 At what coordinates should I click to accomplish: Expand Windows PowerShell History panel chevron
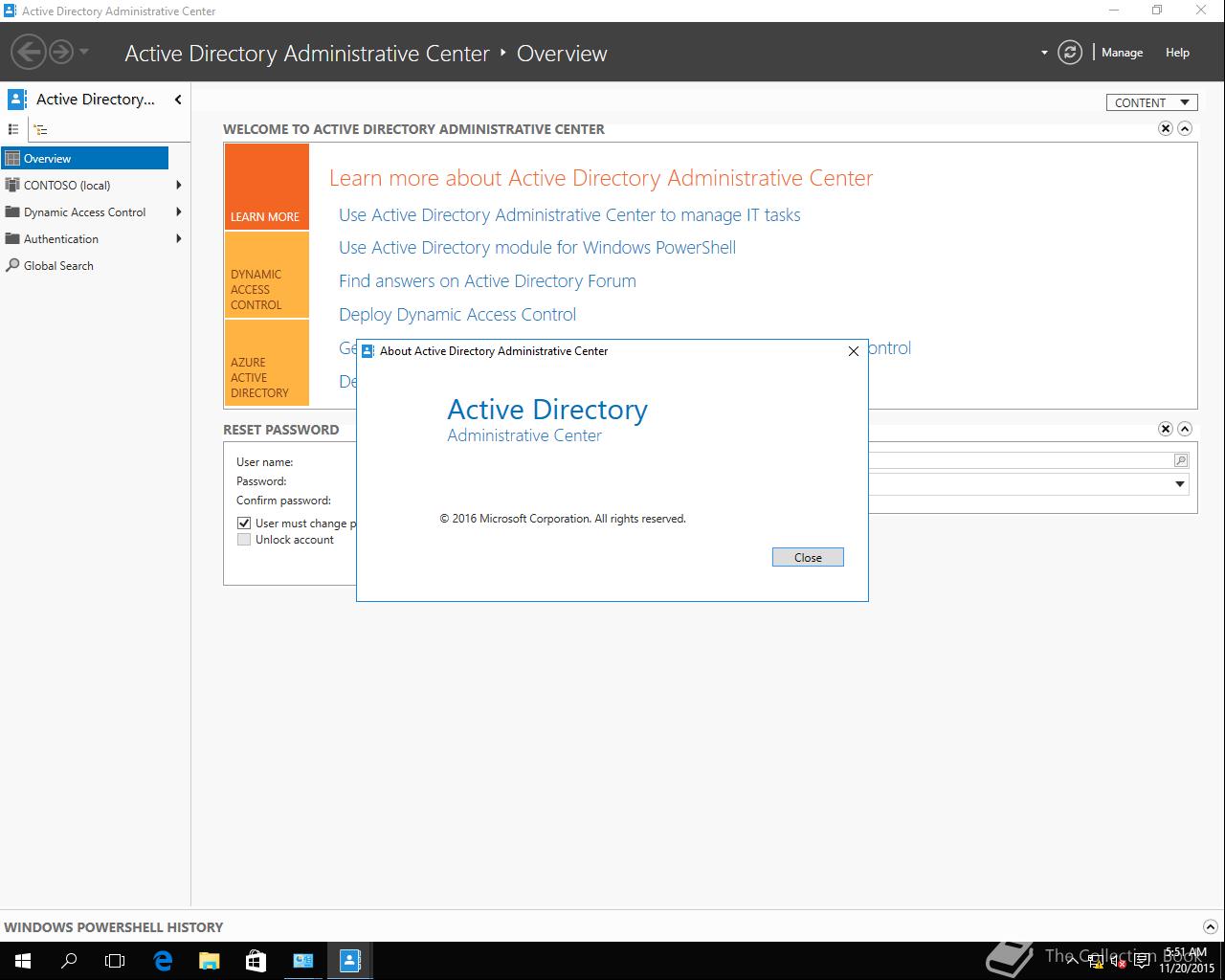coord(1210,926)
